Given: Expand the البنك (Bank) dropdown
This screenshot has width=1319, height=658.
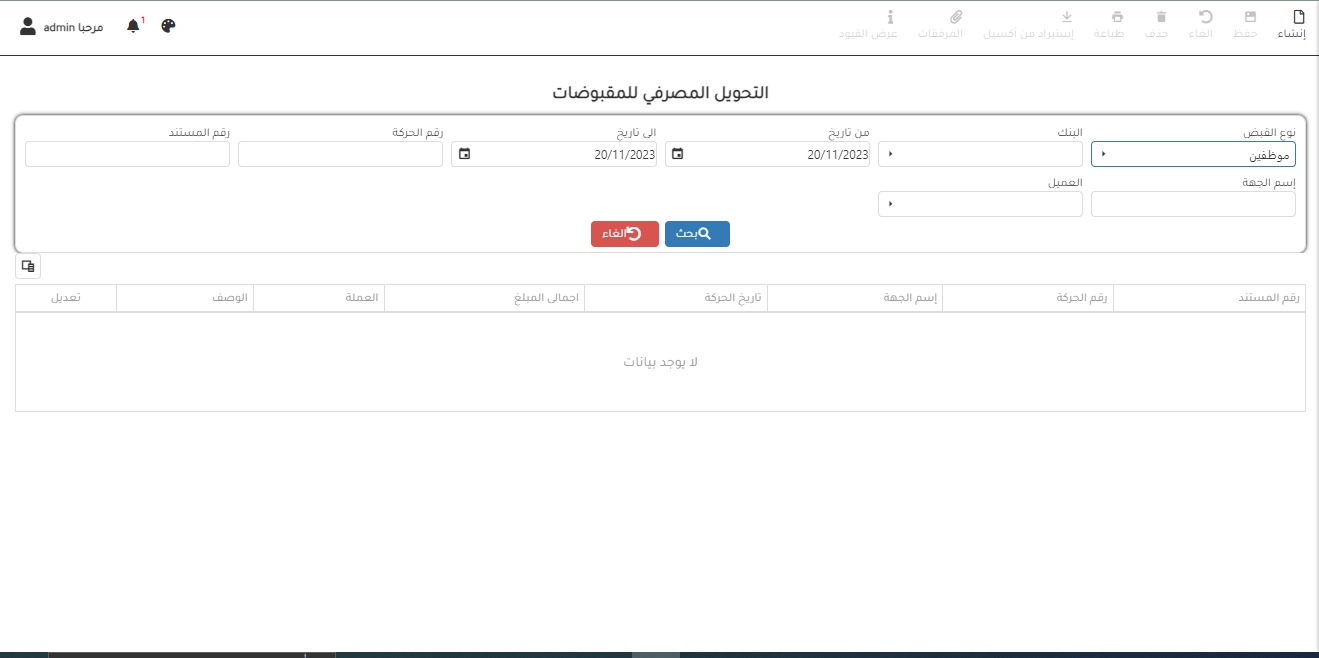Looking at the screenshot, I should point(890,154).
